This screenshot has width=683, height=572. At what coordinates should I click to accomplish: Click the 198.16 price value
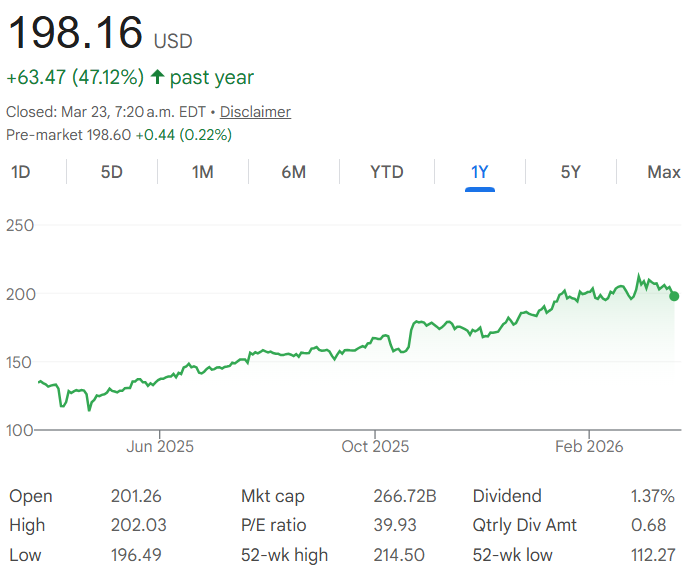(x=75, y=33)
